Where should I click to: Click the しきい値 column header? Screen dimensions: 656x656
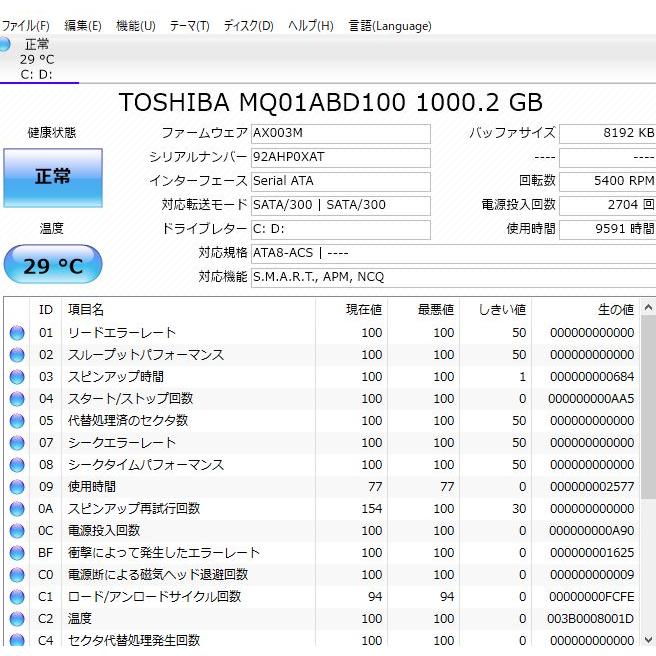(x=495, y=310)
